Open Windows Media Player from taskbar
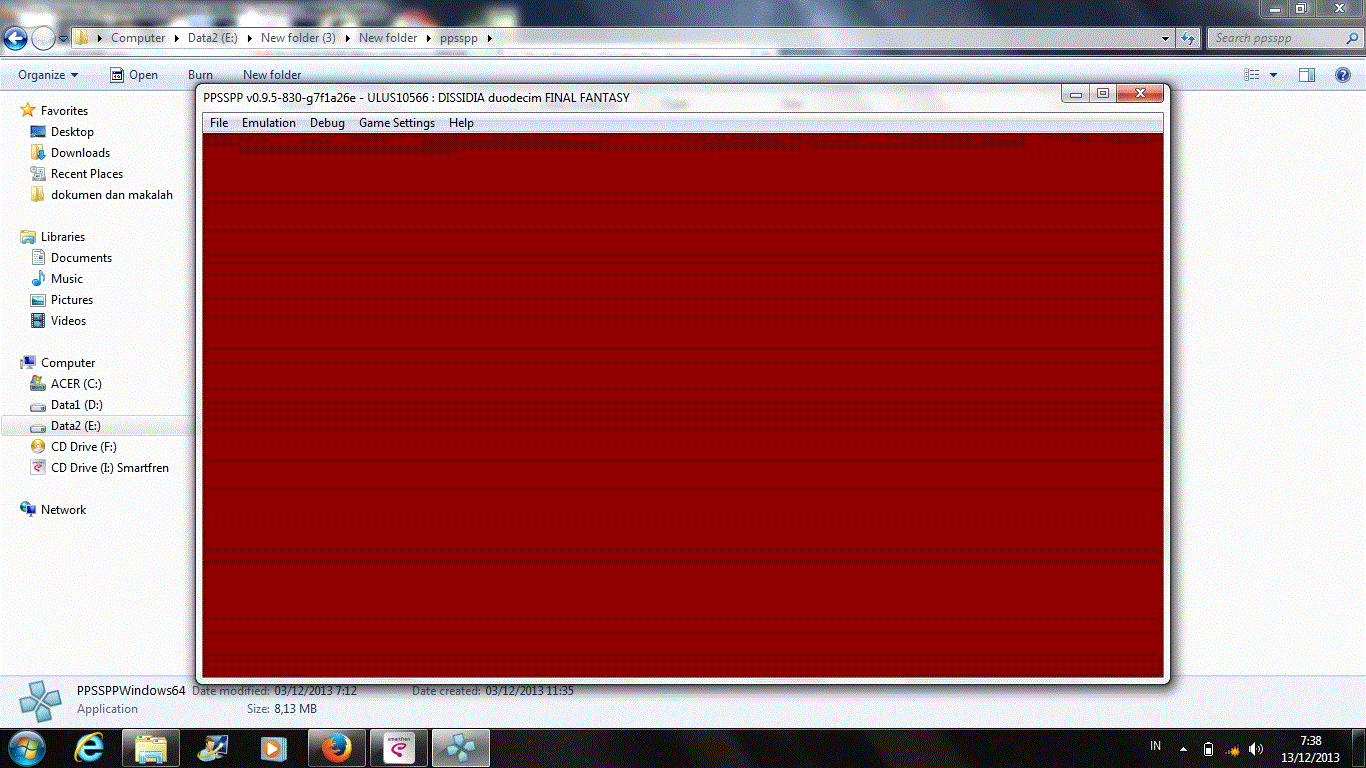The image size is (1366, 768). 272,747
